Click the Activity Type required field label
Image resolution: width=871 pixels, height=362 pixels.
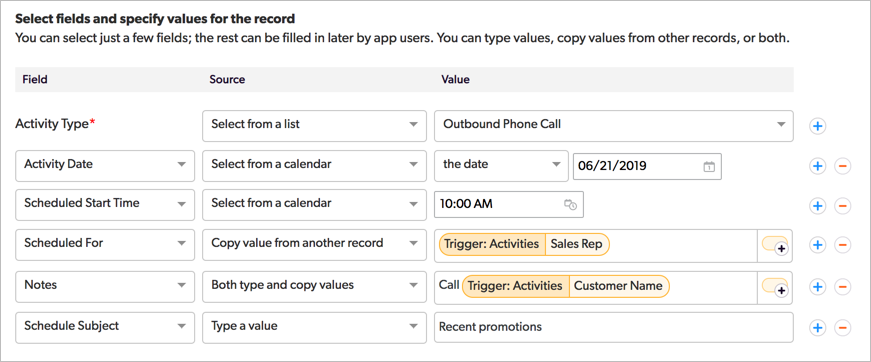[55, 124]
